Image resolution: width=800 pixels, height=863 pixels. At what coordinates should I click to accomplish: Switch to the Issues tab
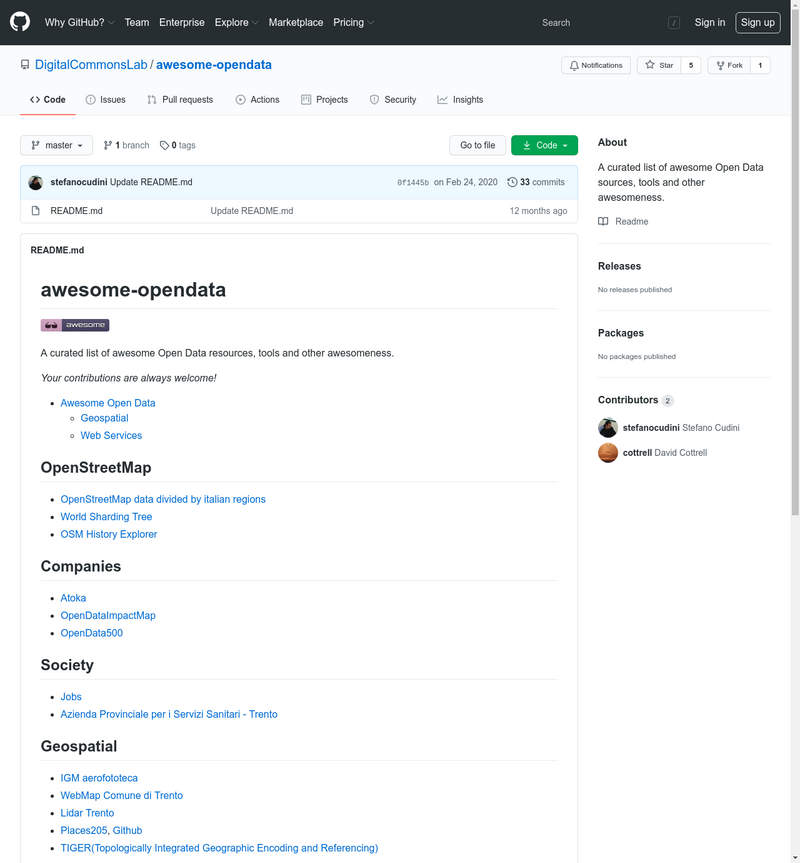(x=106, y=100)
